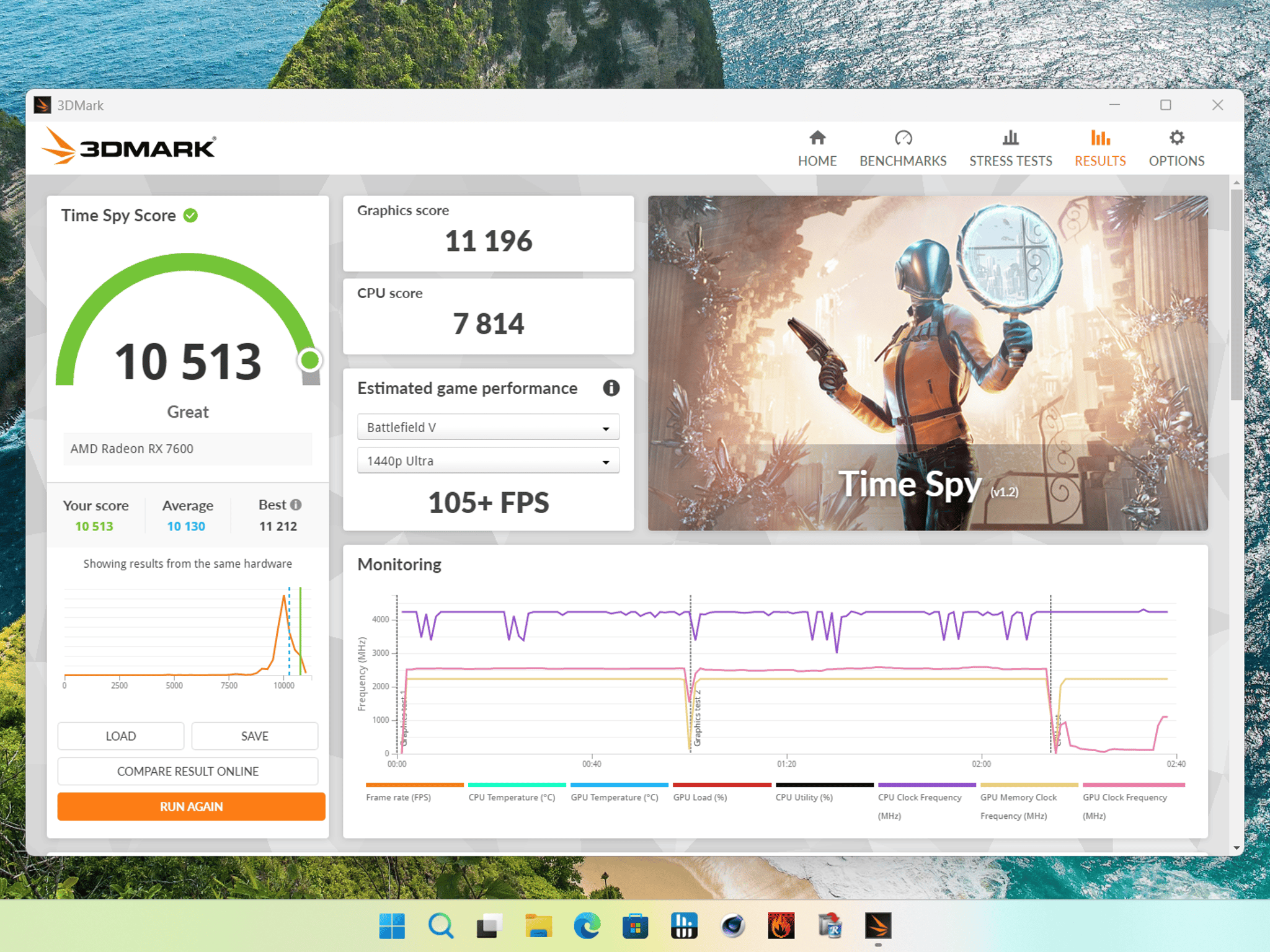This screenshot has width=1270, height=952.
Task: Open Cinebench from the taskbar
Action: (732, 926)
